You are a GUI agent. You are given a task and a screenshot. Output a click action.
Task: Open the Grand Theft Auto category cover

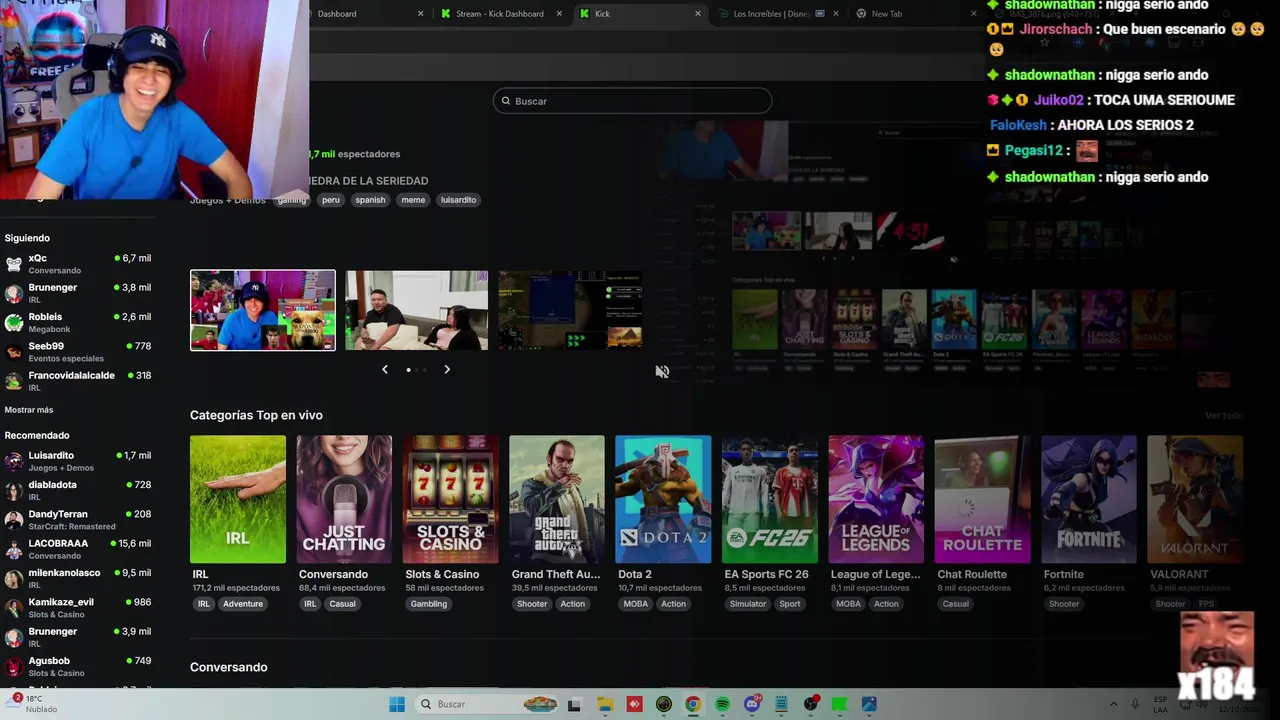pos(557,499)
